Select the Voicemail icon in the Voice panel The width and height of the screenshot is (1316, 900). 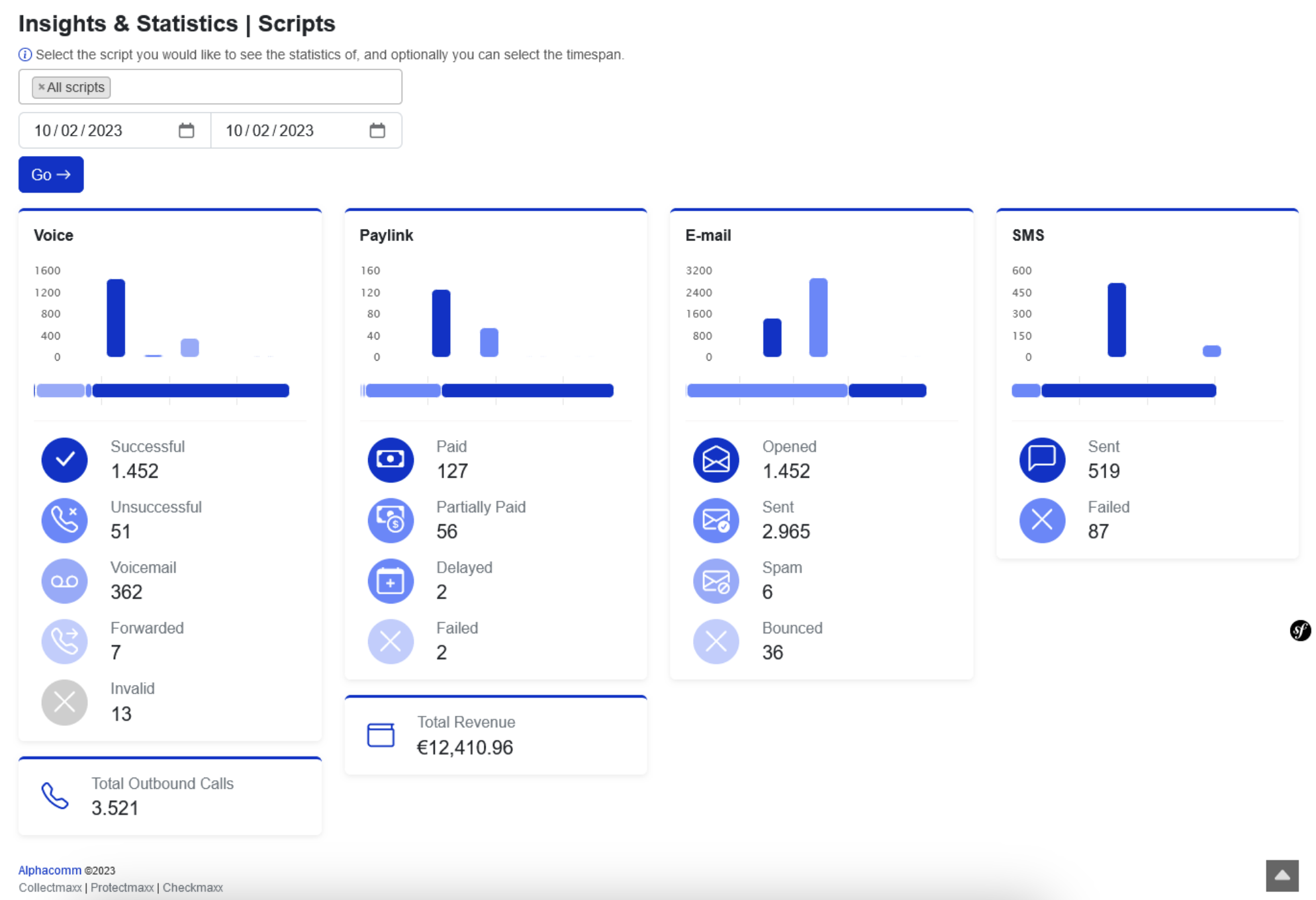[x=64, y=580]
